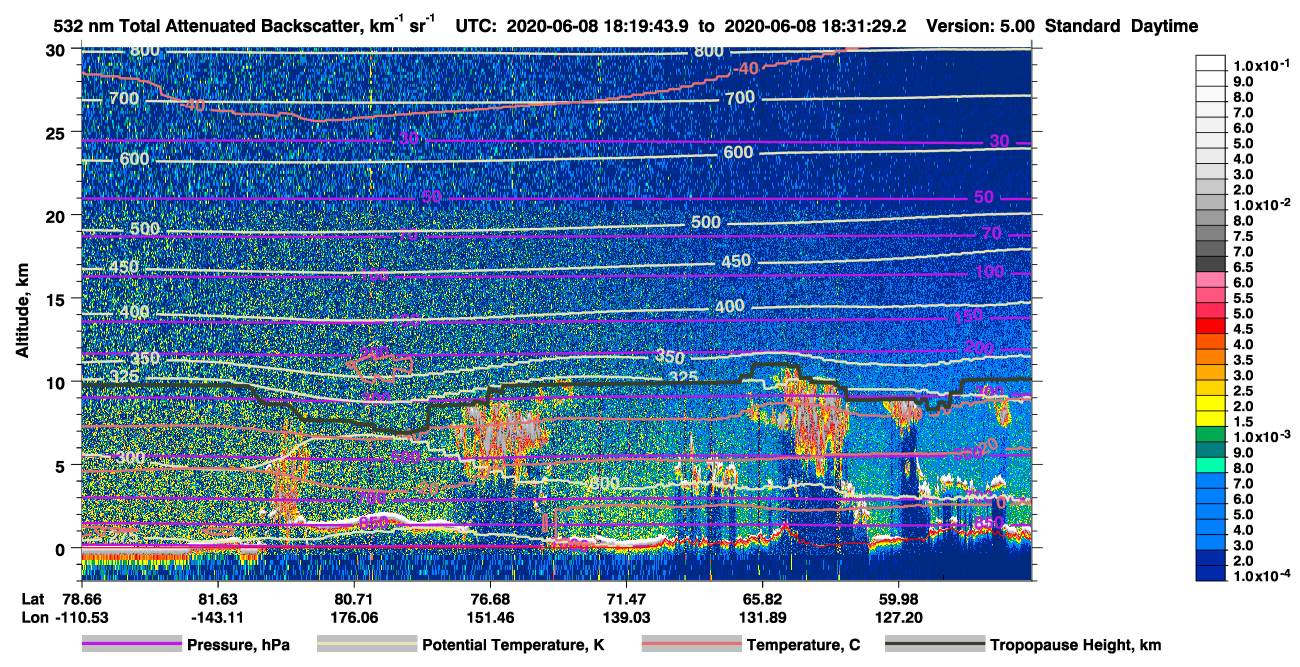Click the 4.5 colorbar label
The width and height of the screenshot is (1300, 667).
(1243, 329)
